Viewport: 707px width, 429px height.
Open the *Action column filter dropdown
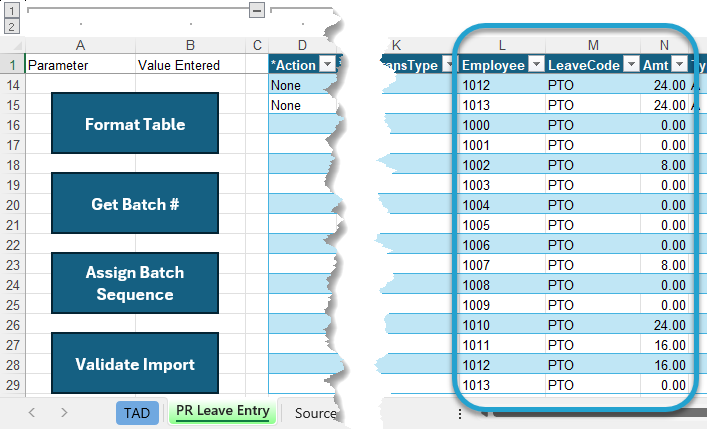[327, 65]
